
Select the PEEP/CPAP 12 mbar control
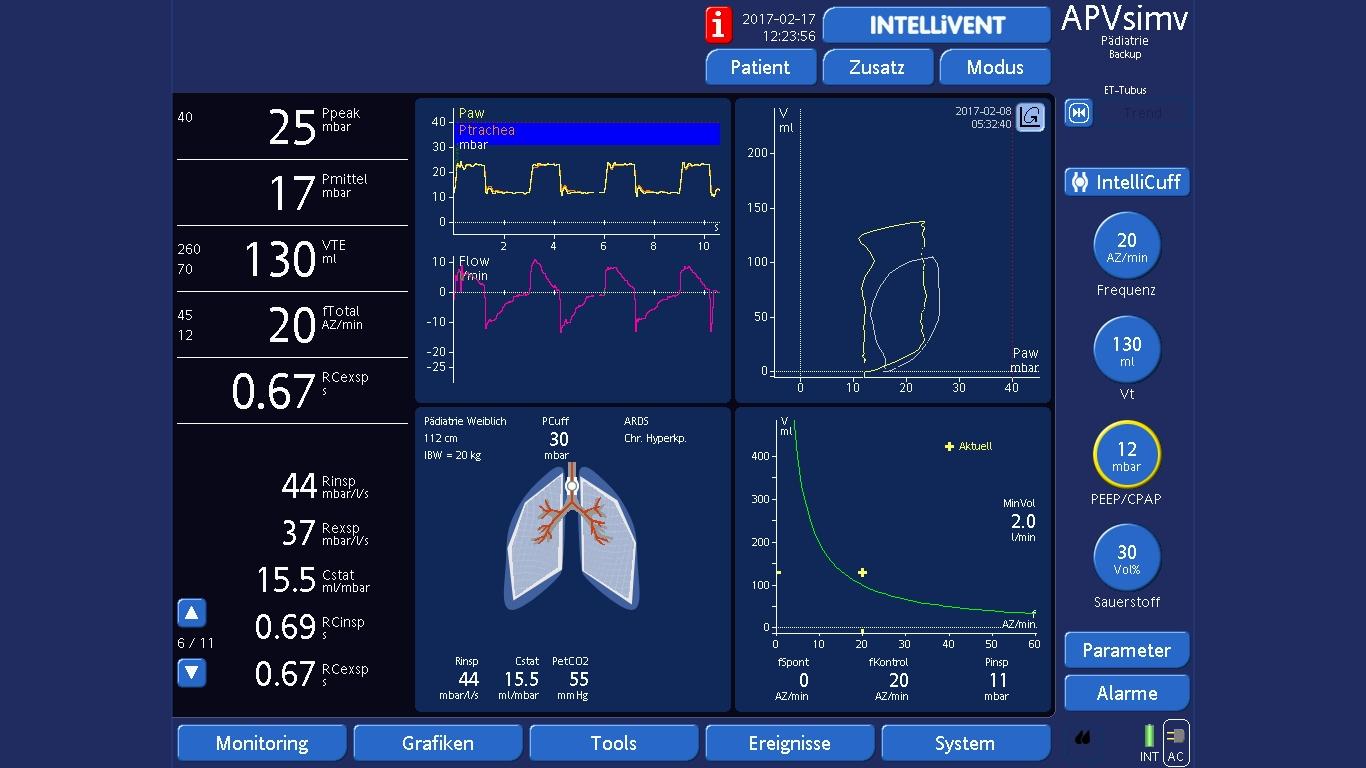(x=1127, y=454)
